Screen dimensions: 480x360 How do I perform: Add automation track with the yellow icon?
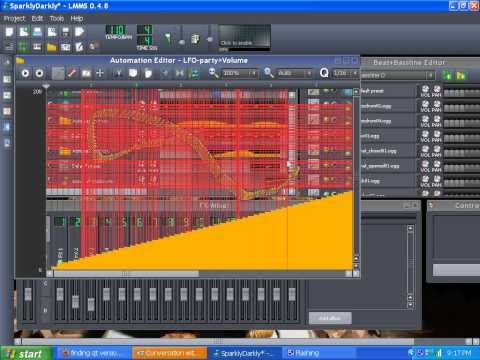point(461,76)
